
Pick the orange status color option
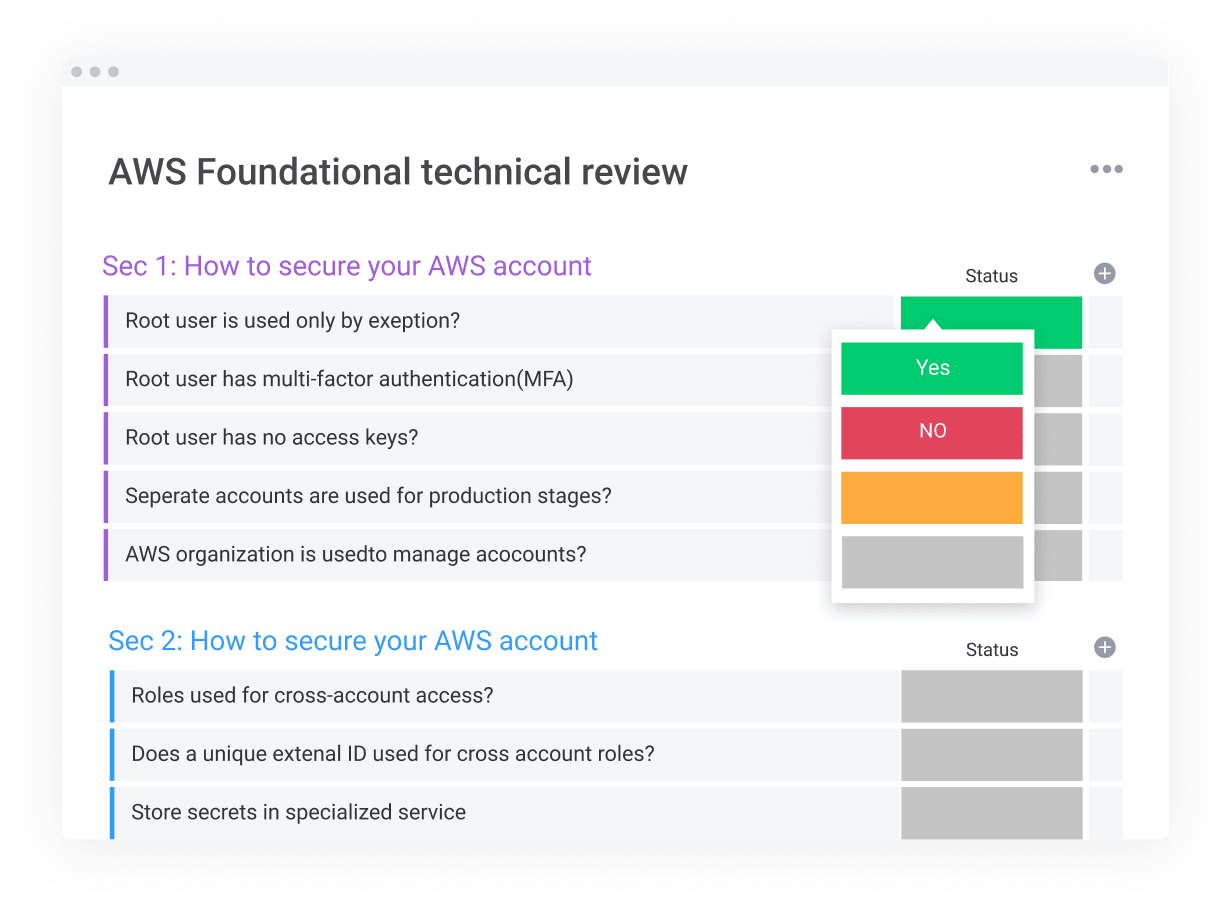coord(931,497)
